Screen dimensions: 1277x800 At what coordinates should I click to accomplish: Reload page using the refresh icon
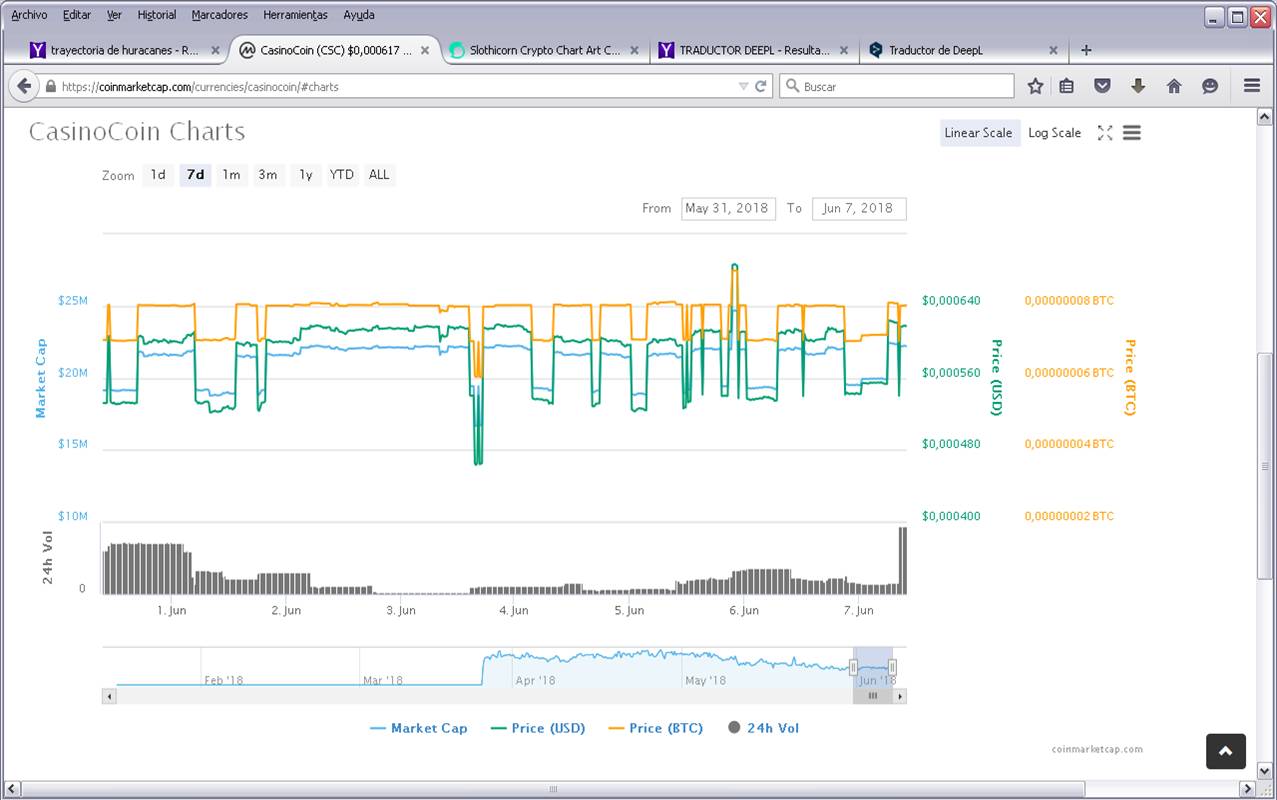tap(761, 86)
